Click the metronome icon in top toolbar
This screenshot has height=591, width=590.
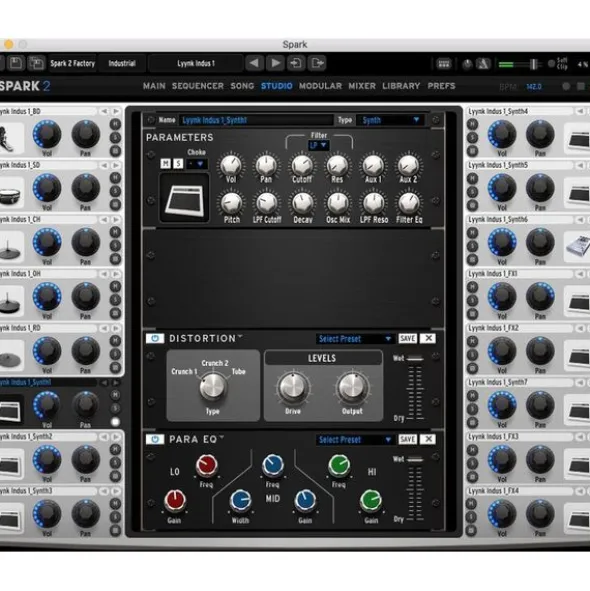pos(484,64)
